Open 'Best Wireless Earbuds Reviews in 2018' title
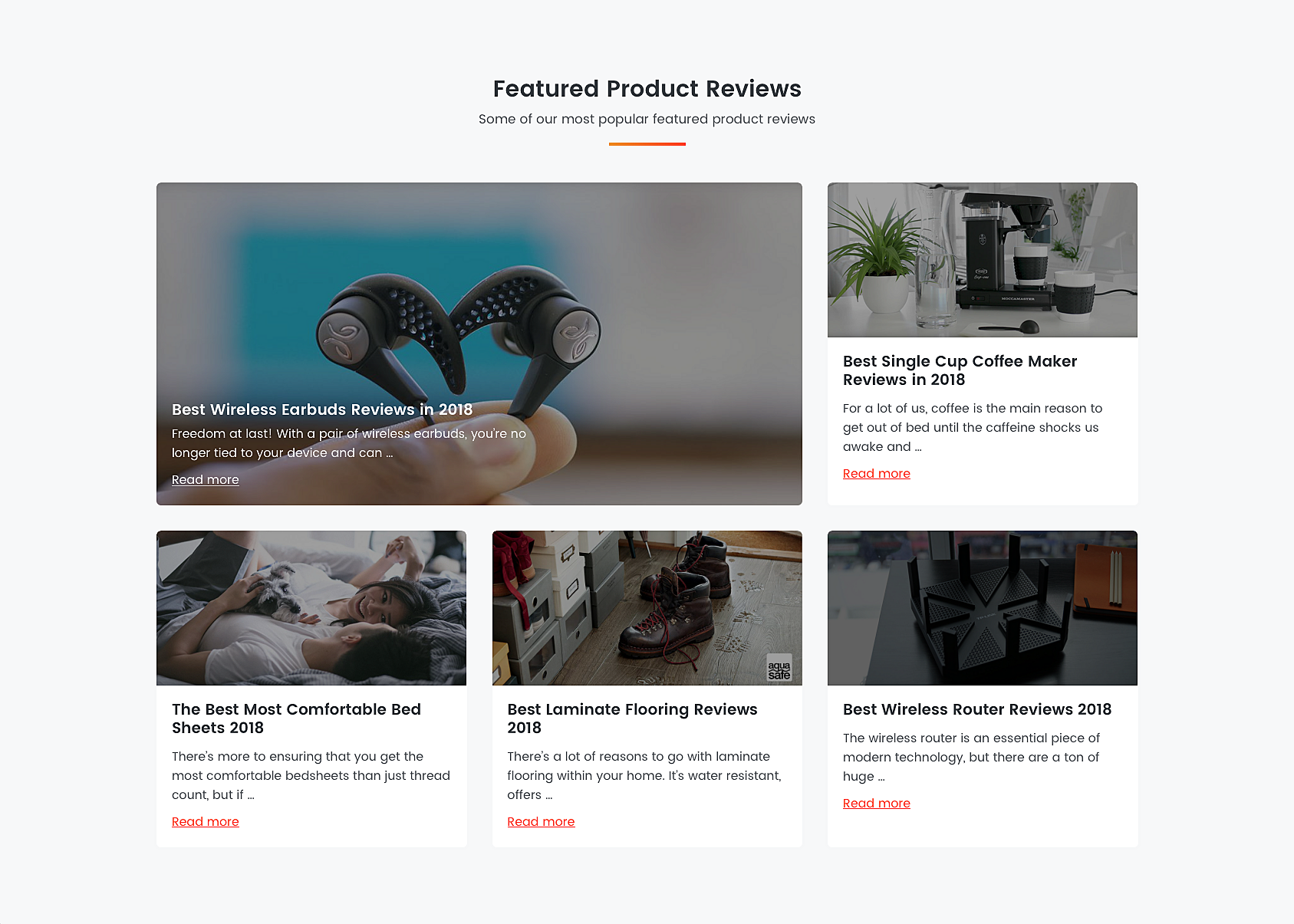The height and width of the screenshot is (924, 1294). coord(322,409)
